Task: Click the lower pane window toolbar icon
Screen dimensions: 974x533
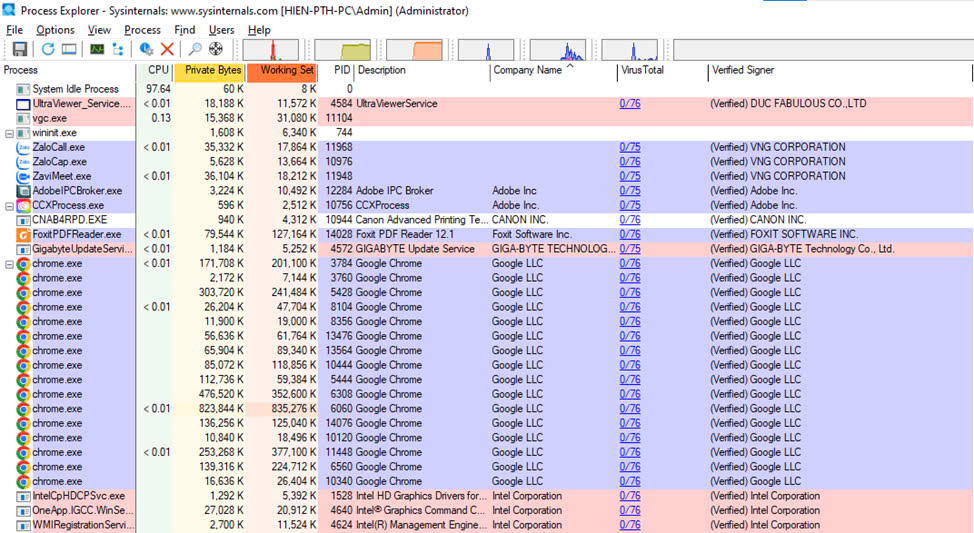Action: pos(69,49)
